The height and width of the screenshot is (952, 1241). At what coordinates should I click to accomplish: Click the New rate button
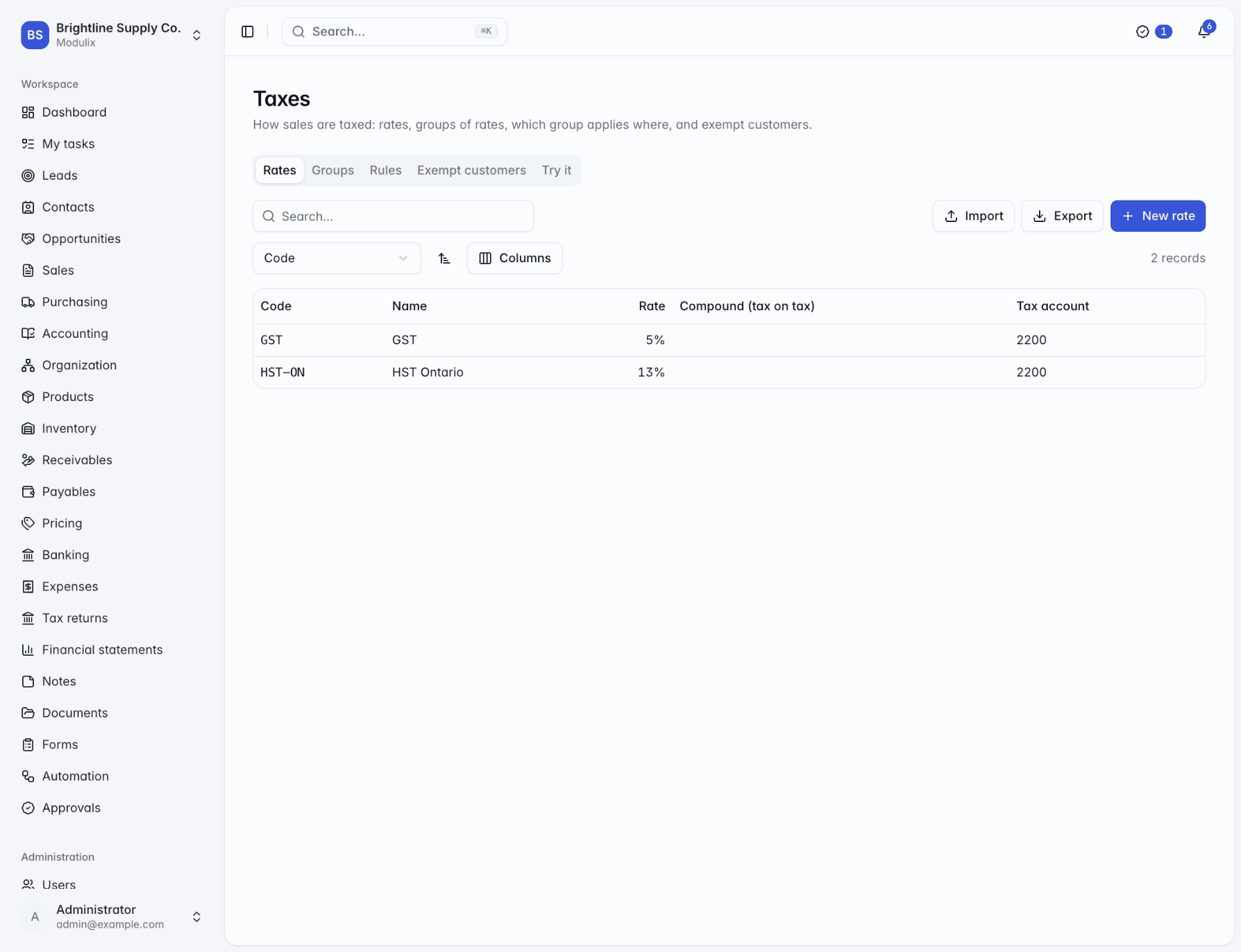click(1158, 216)
